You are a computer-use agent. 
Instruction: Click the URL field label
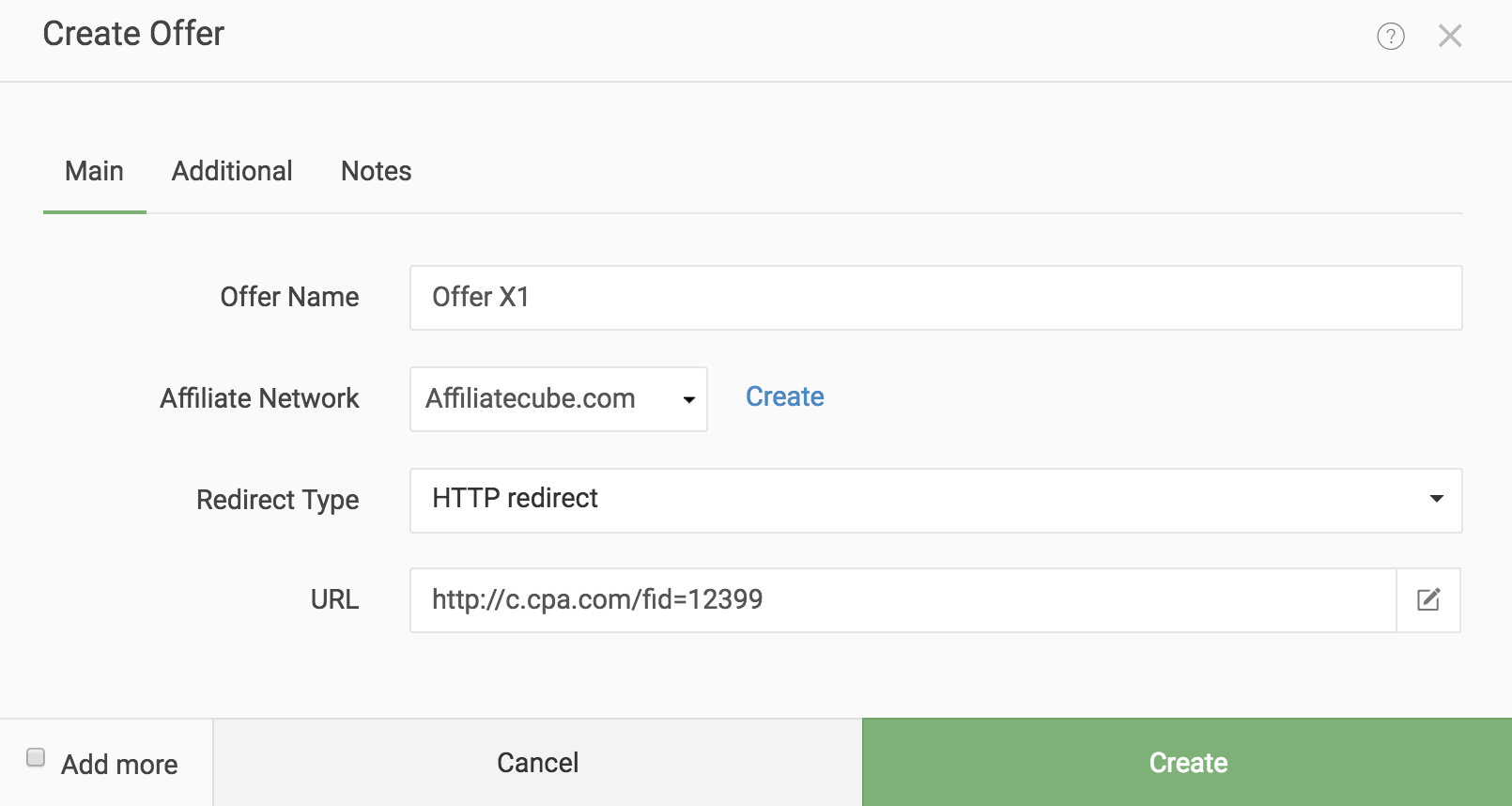tap(334, 599)
